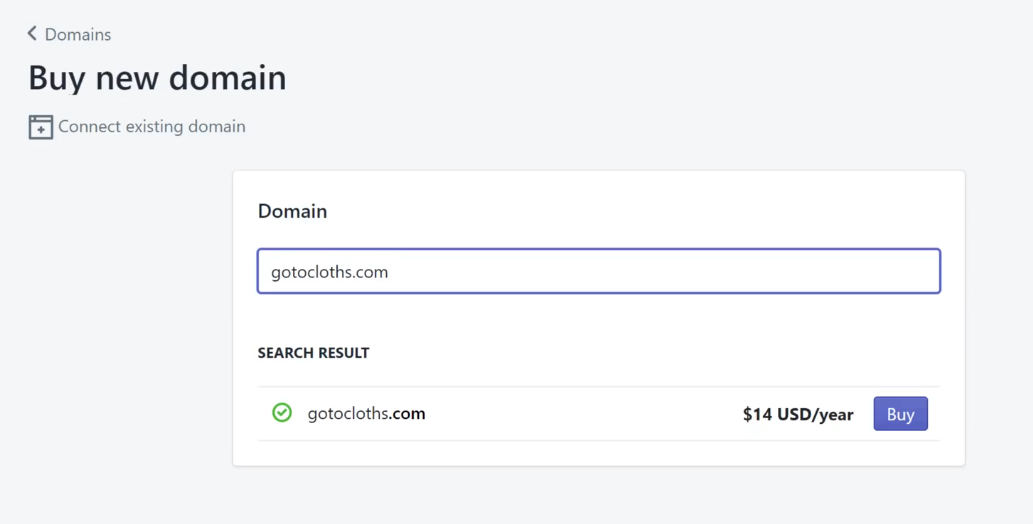Click the Buy new domain page heading
1033x524 pixels.
tap(157, 78)
